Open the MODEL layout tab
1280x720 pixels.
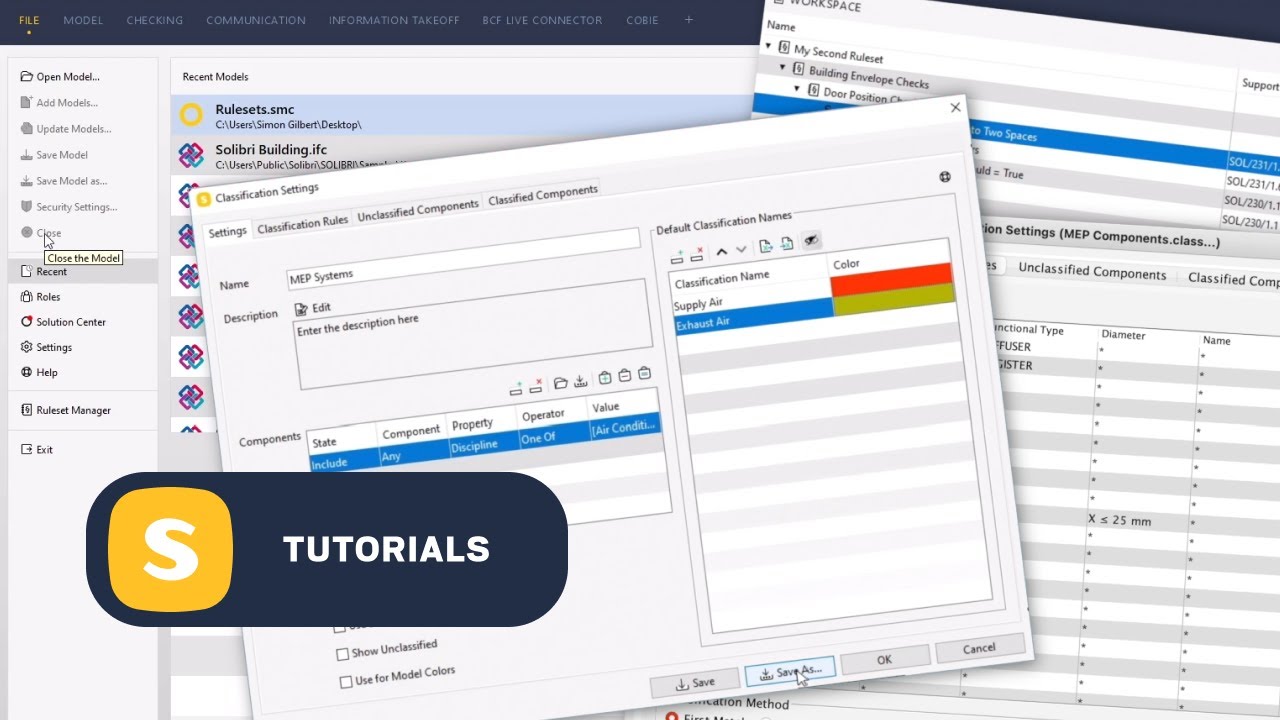pos(83,20)
